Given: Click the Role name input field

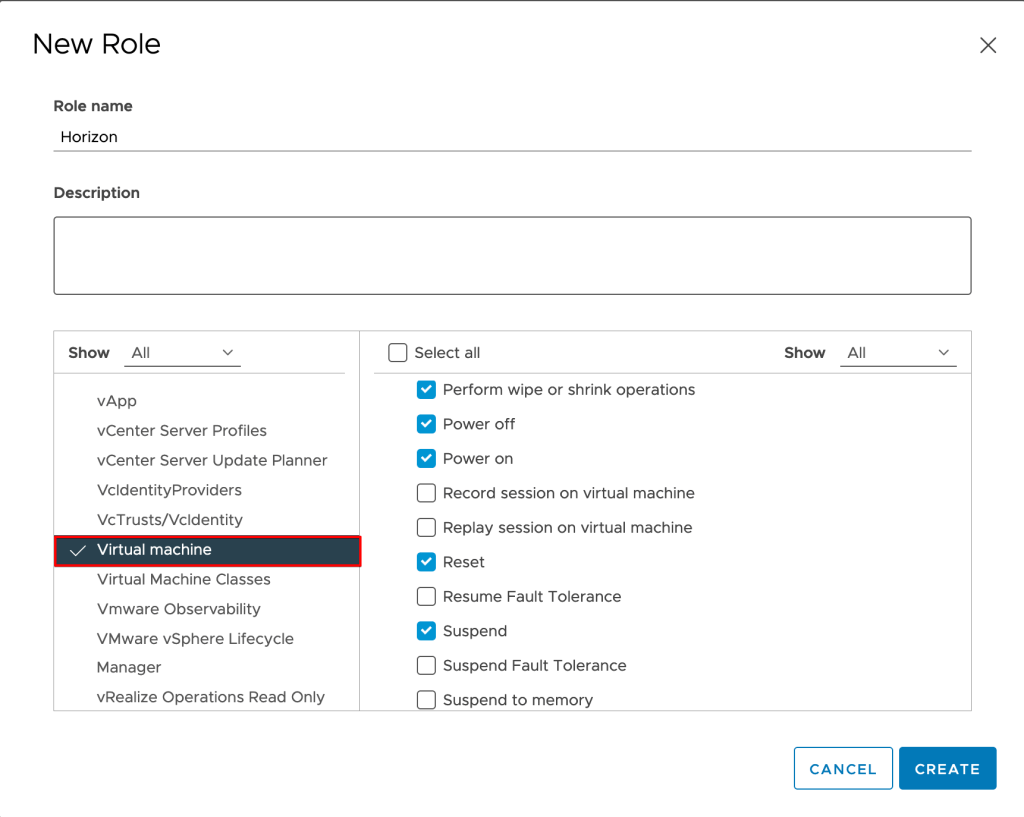Looking at the screenshot, I should click(x=512, y=137).
